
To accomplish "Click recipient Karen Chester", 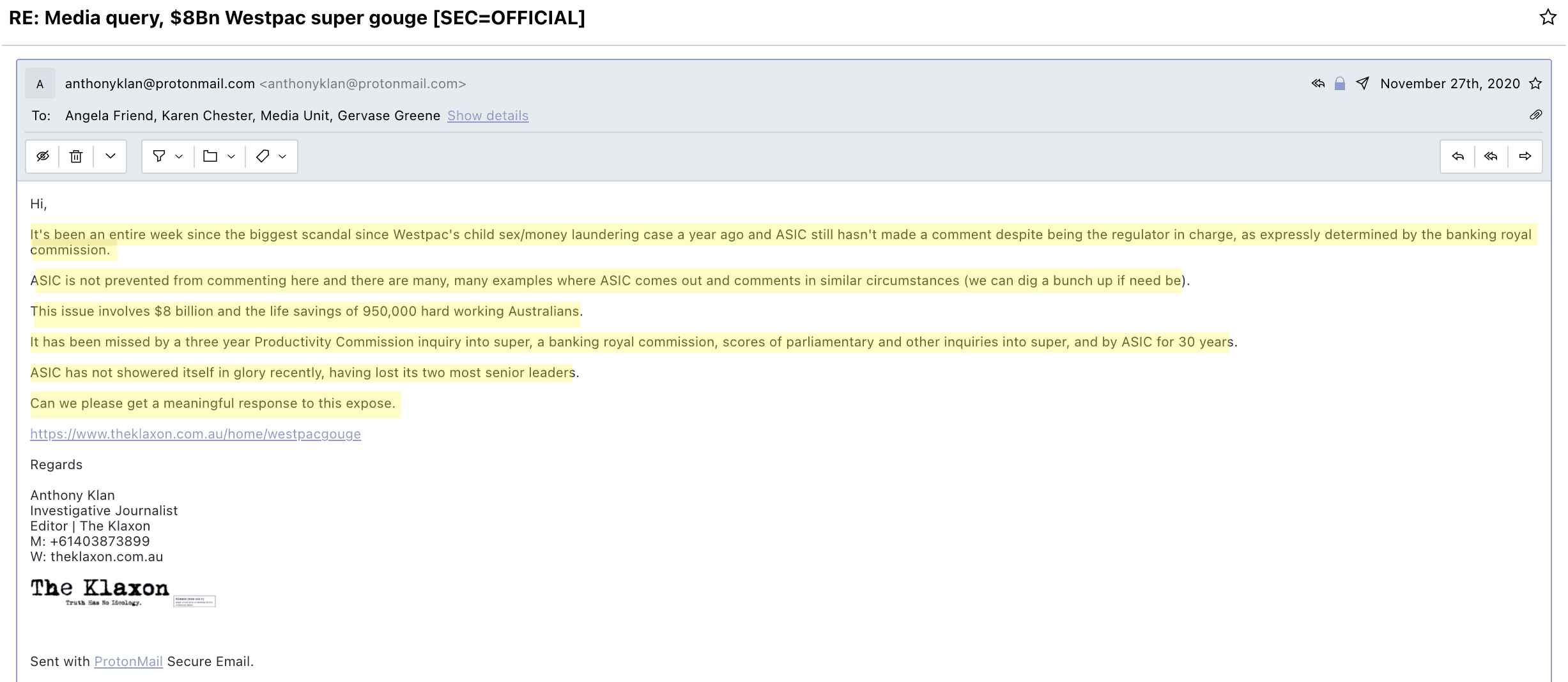I will pos(208,116).
